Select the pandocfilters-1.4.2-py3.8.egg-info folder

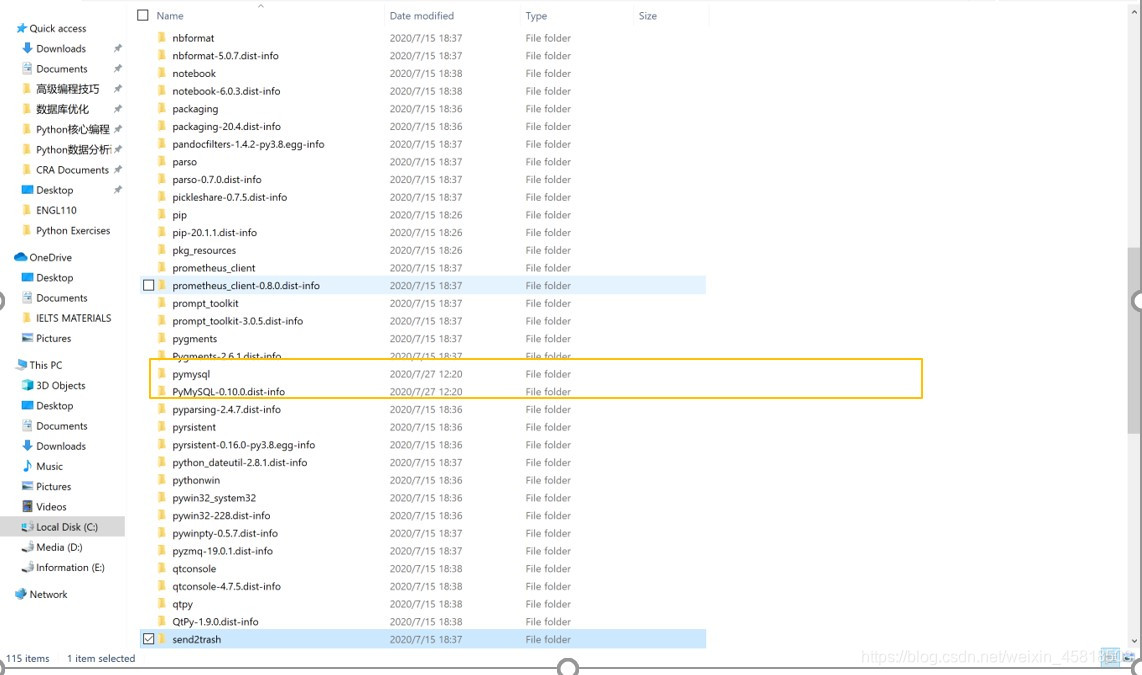[x=248, y=144]
